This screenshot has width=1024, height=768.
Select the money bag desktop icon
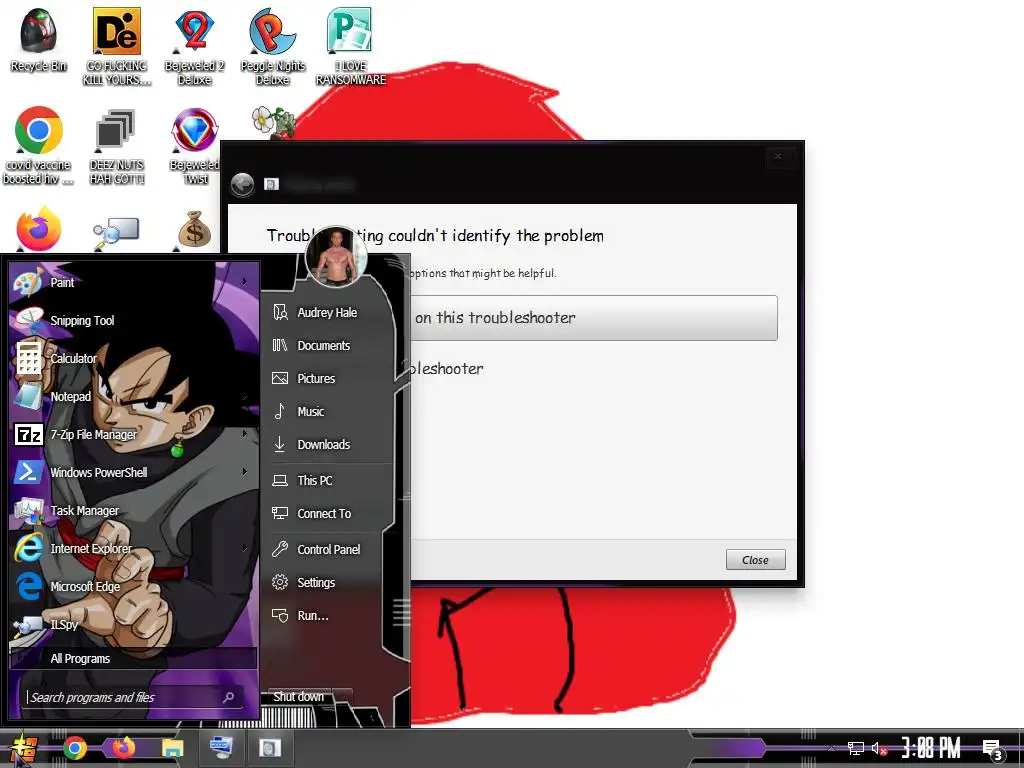pos(194,229)
